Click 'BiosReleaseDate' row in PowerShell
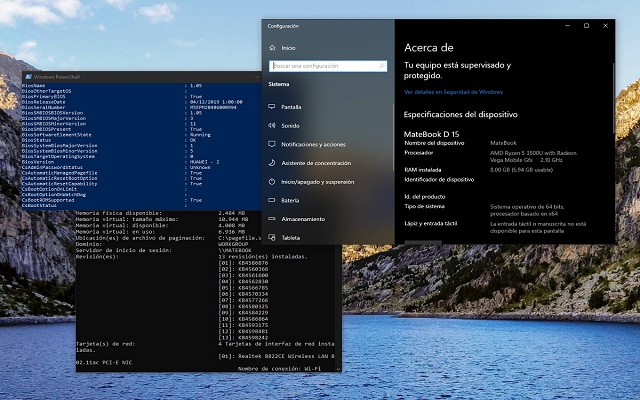 coord(132,102)
